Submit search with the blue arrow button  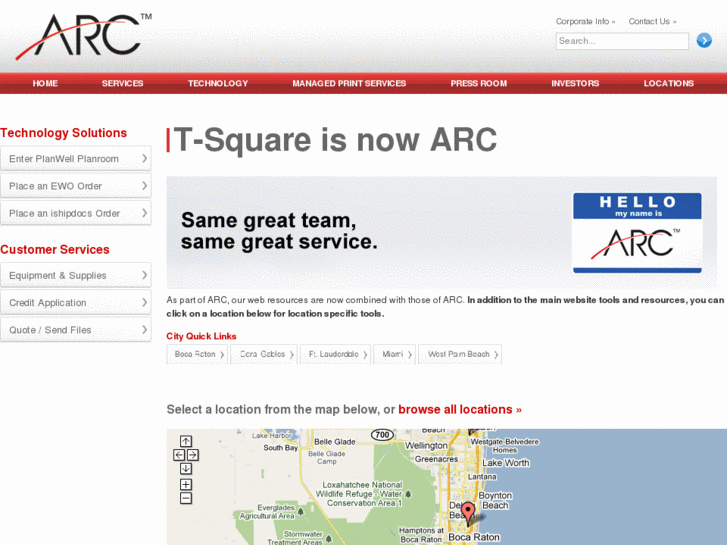[x=704, y=41]
